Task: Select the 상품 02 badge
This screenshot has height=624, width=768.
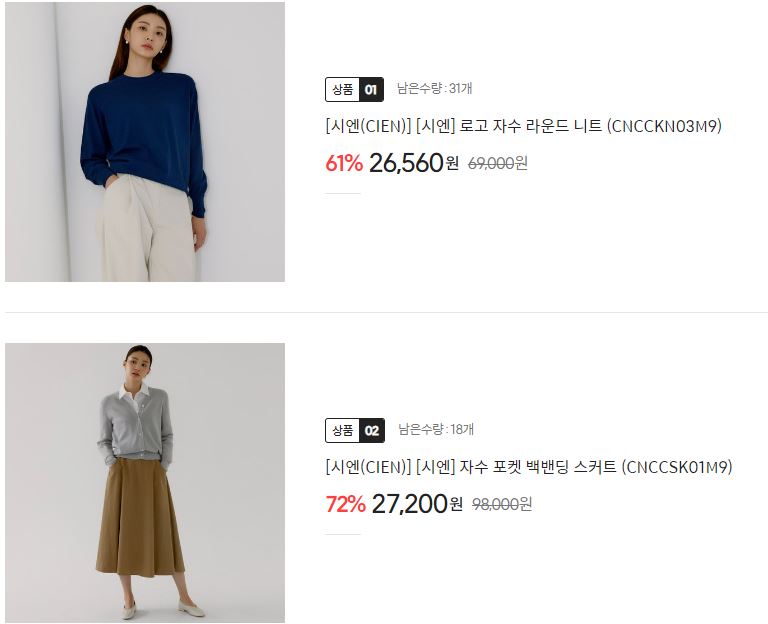Action: [355, 431]
